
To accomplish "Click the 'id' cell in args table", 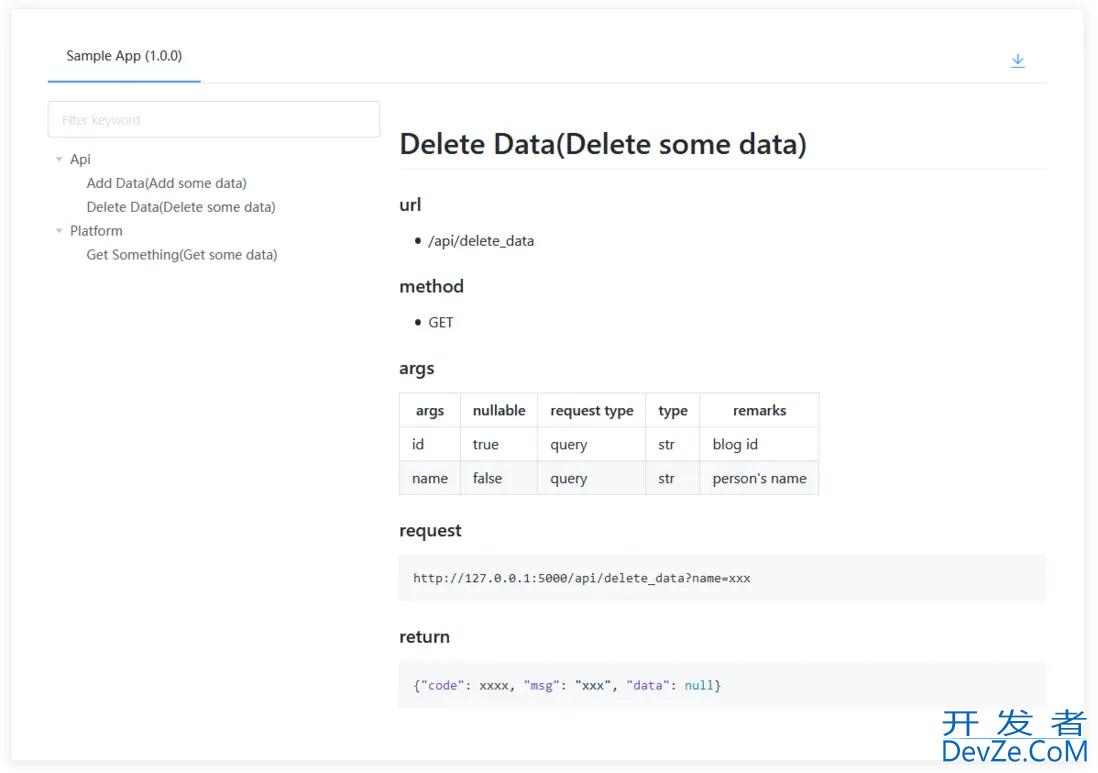I will tap(430, 445).
